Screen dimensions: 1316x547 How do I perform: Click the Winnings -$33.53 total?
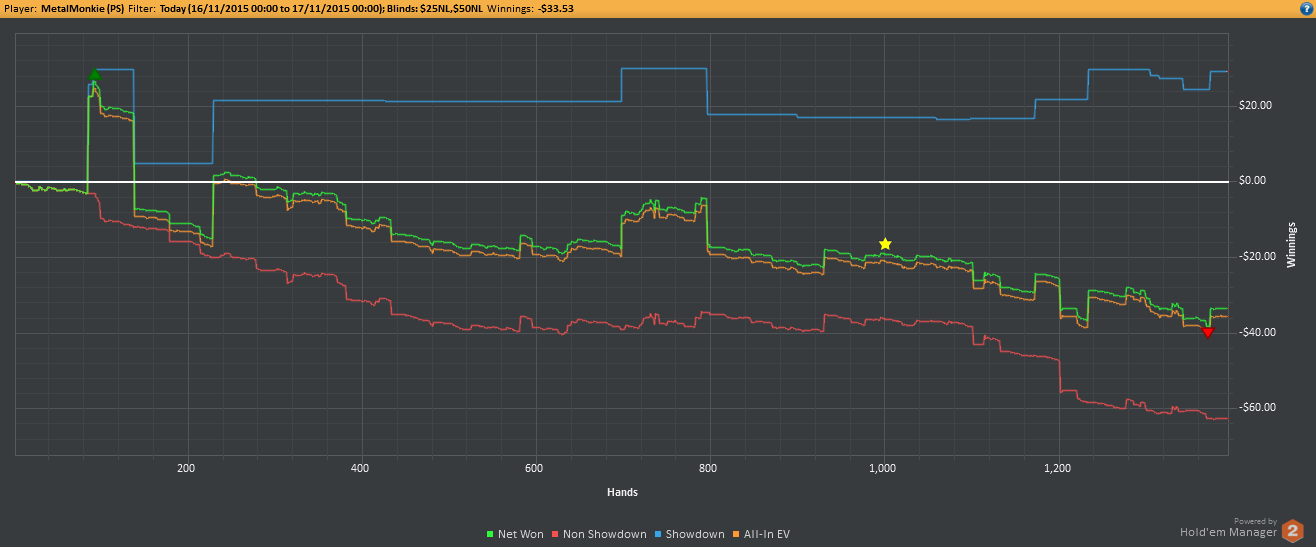tap(556, 7)
